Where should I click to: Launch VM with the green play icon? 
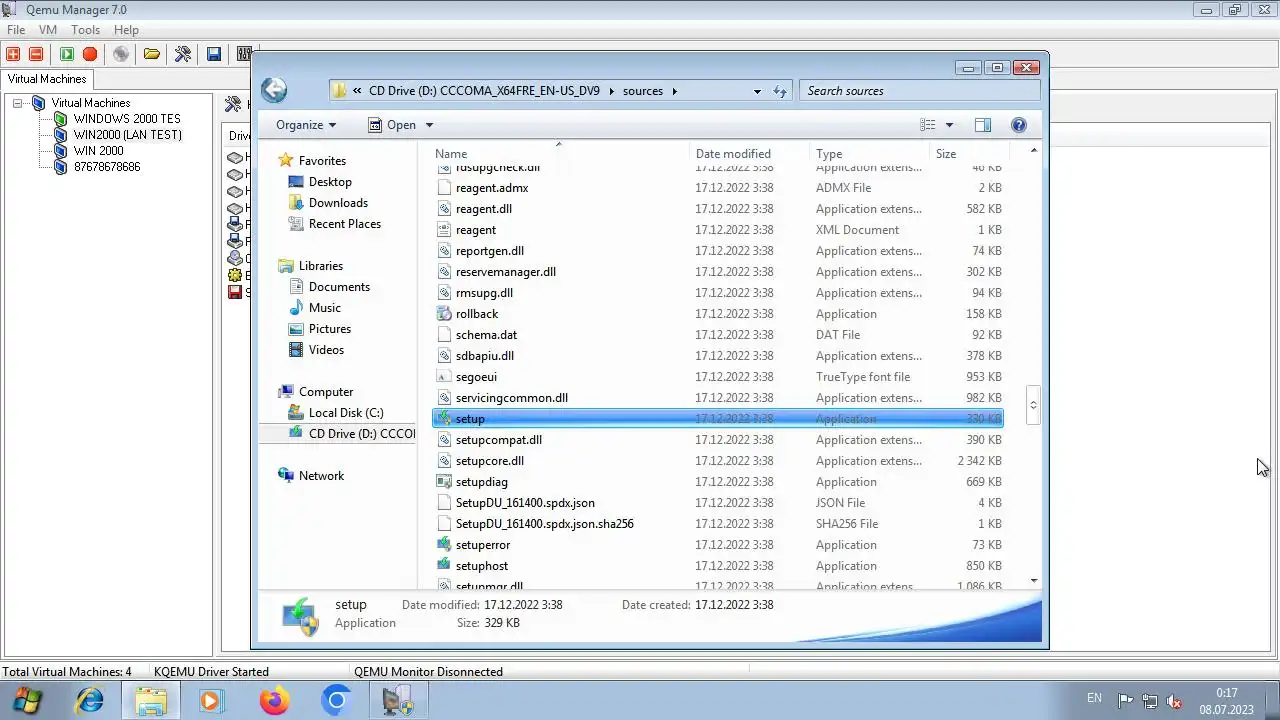point(66,54)
